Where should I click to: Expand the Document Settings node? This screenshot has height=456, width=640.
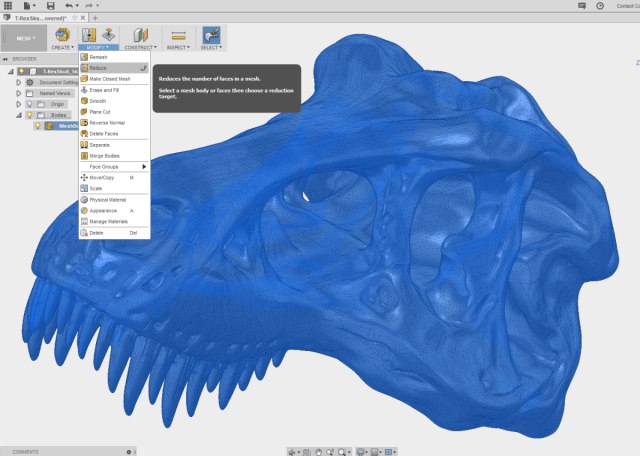(x=18, y=82)
